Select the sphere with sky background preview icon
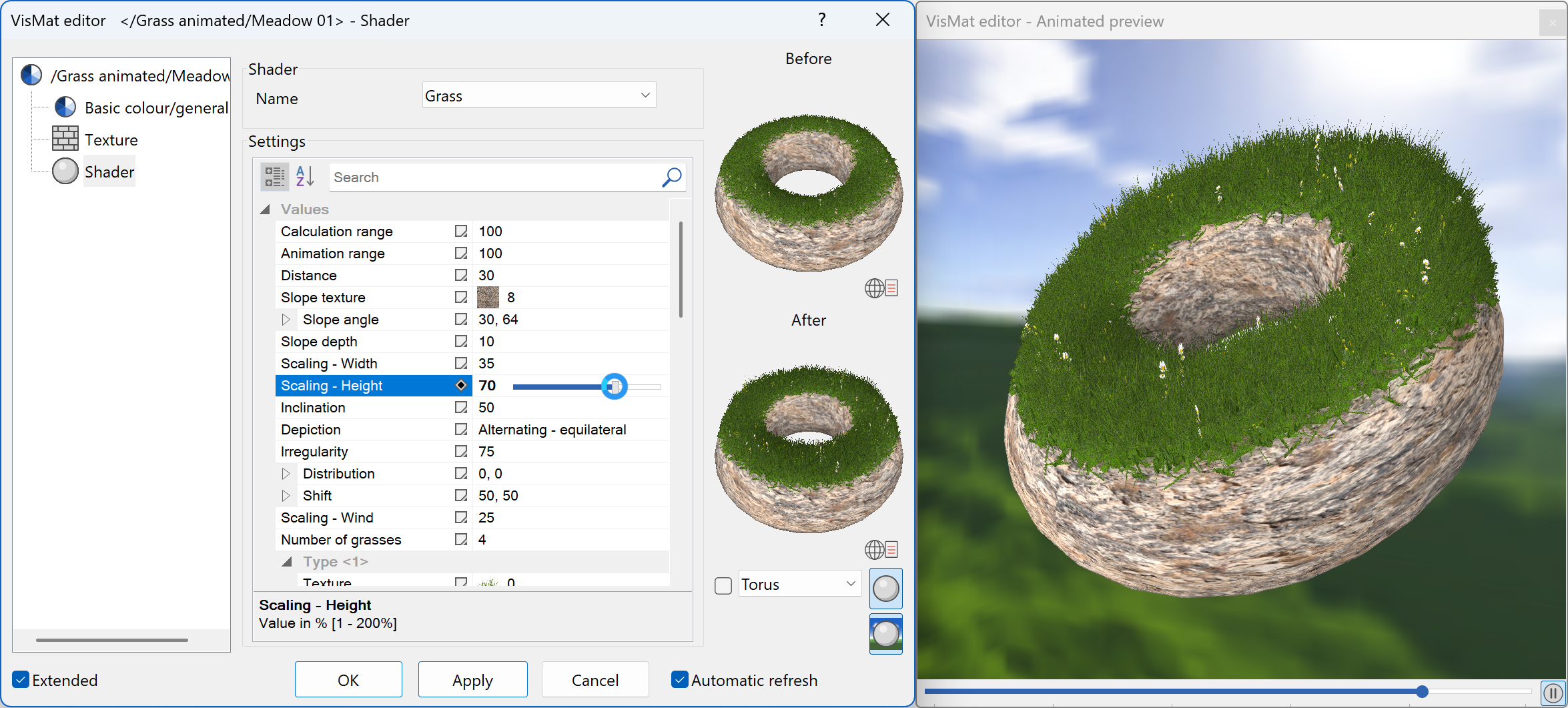1568x708 pixels. (x=886, y=633)
